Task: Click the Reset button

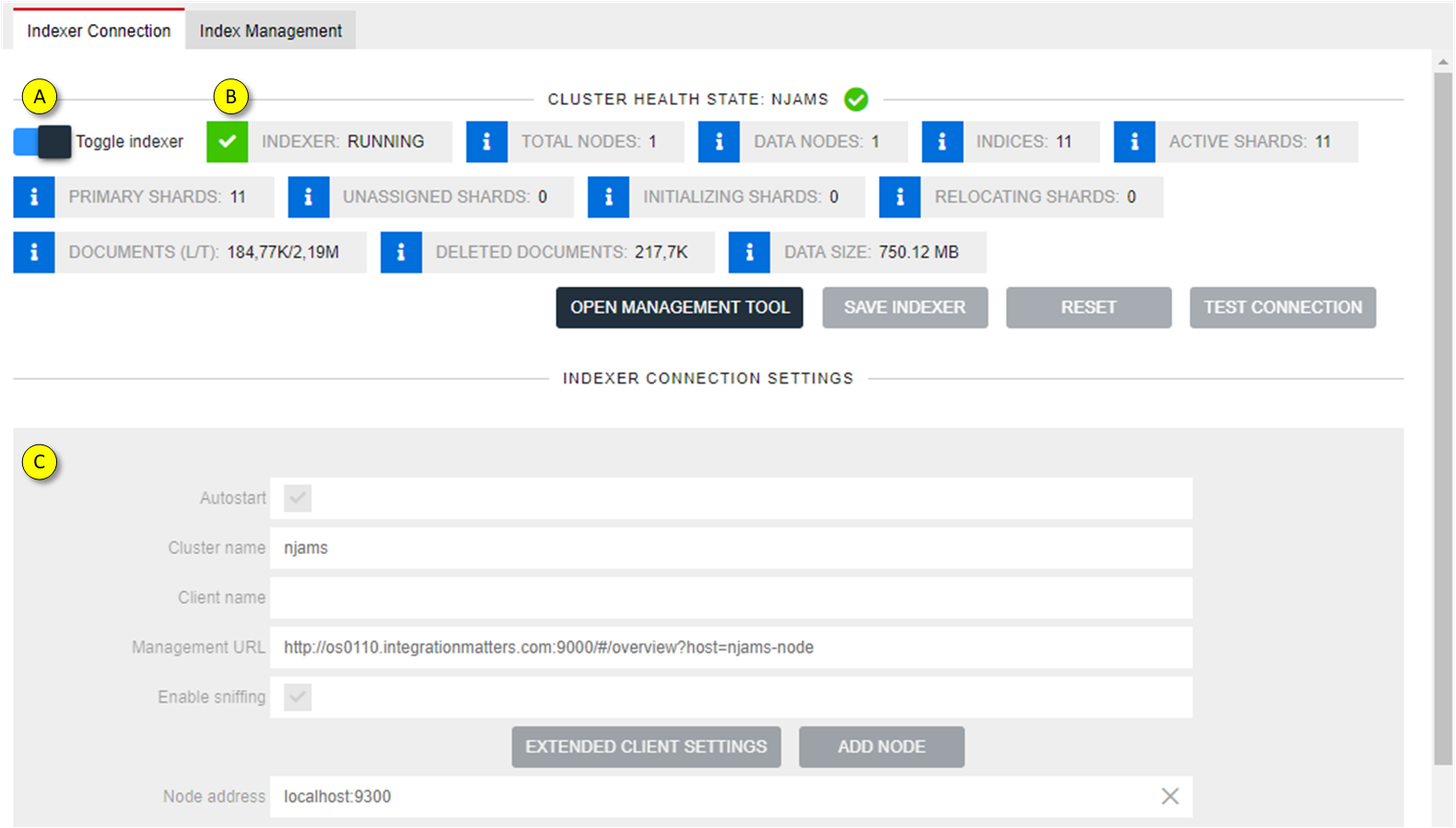Action: [x=1088, y=308]
